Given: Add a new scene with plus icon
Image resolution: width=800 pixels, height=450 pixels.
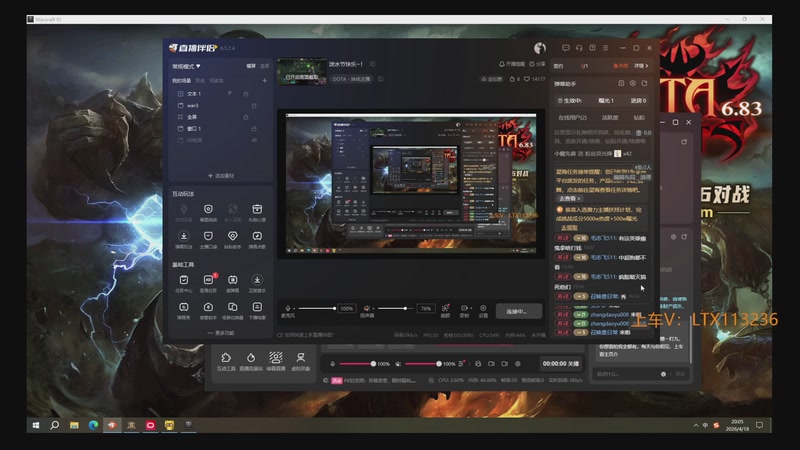Looking at the screenshot, I should tap(264, 81).
